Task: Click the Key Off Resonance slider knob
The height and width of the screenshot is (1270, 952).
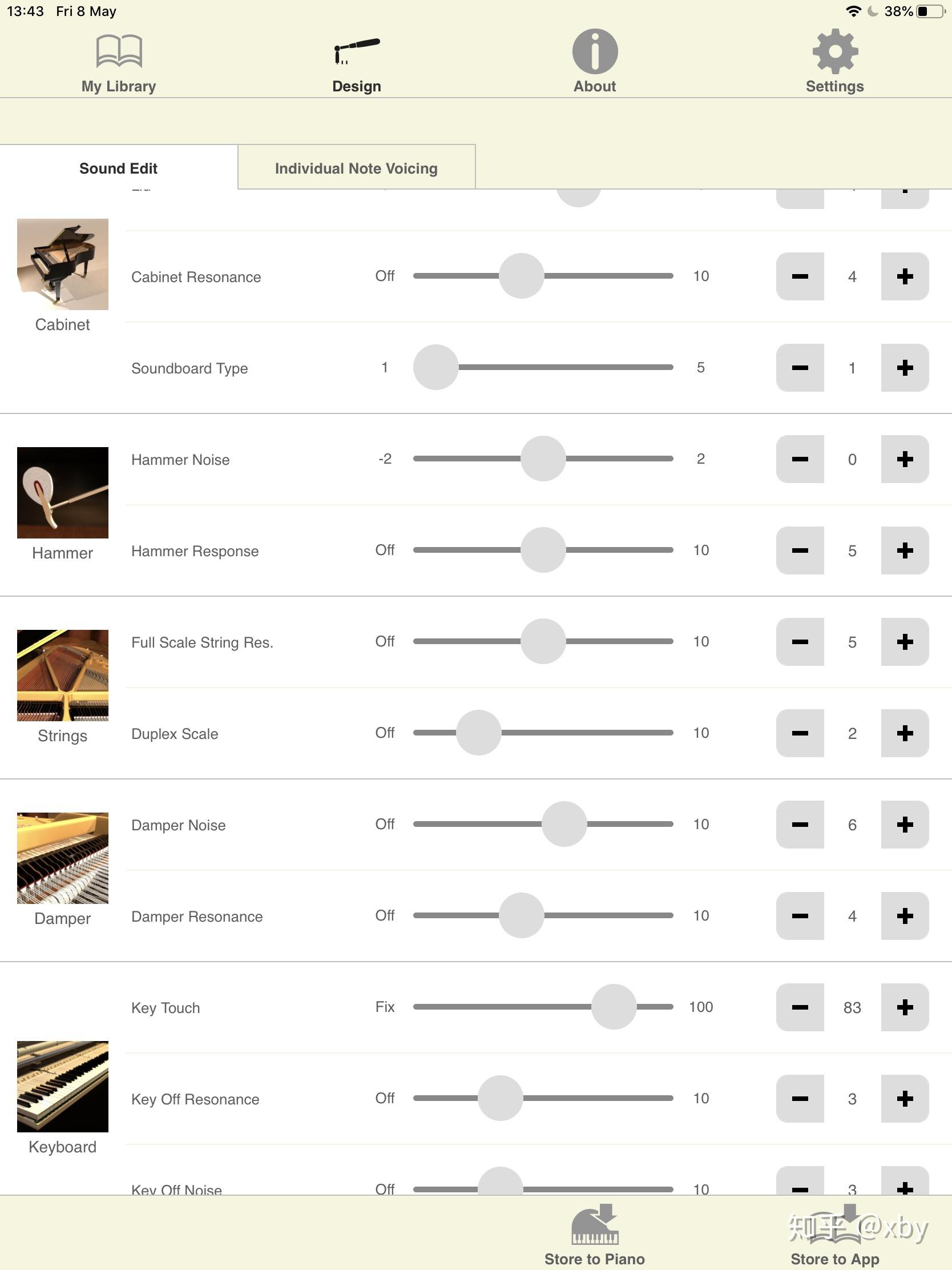Action: 501,1098
